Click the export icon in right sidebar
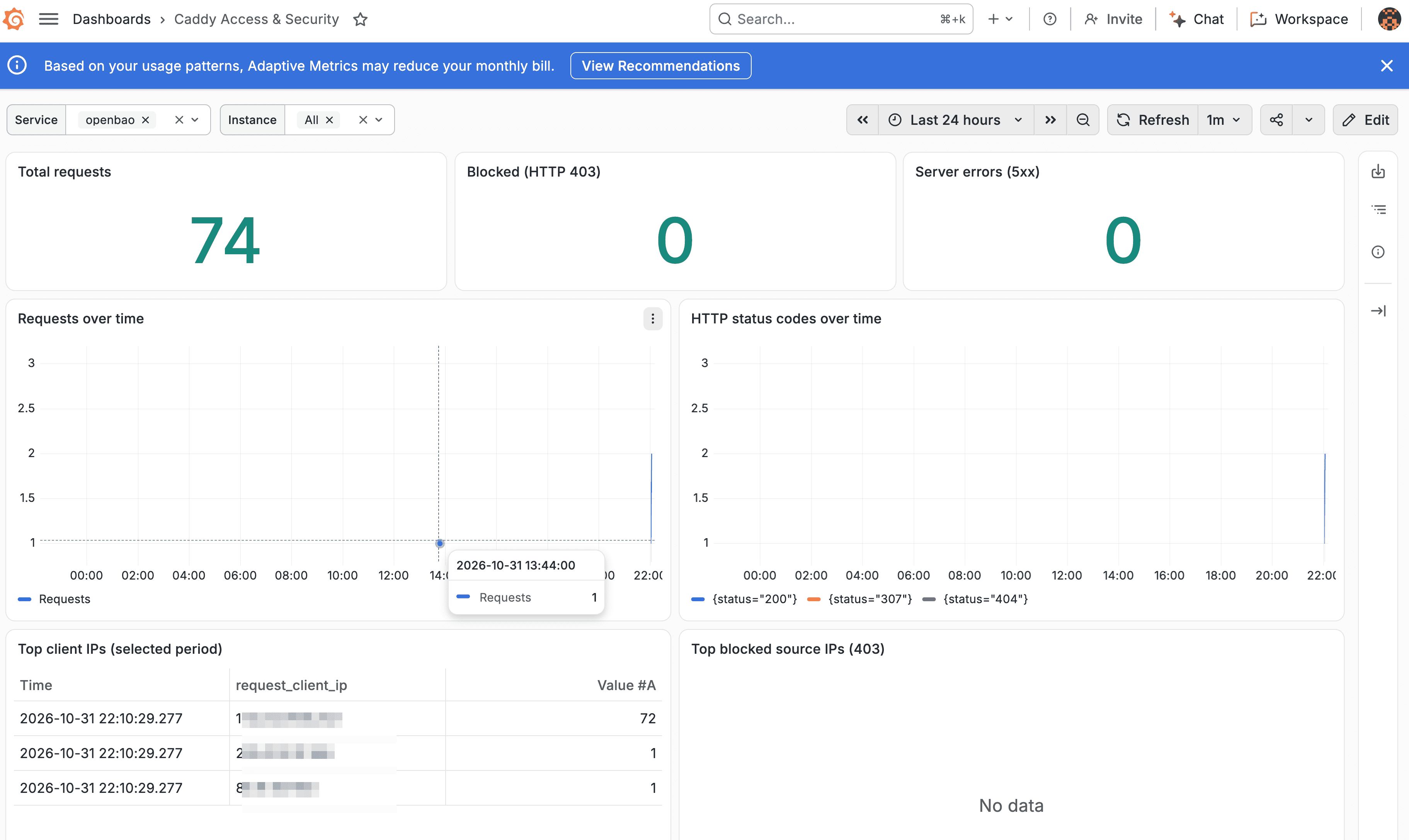The width and height of the screenshot is (1409, 840). (x=1378, y=172)
